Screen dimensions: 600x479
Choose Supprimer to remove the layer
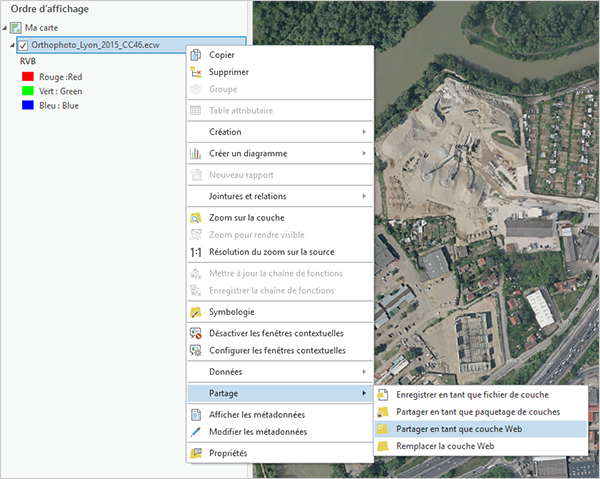coord(280,72)
